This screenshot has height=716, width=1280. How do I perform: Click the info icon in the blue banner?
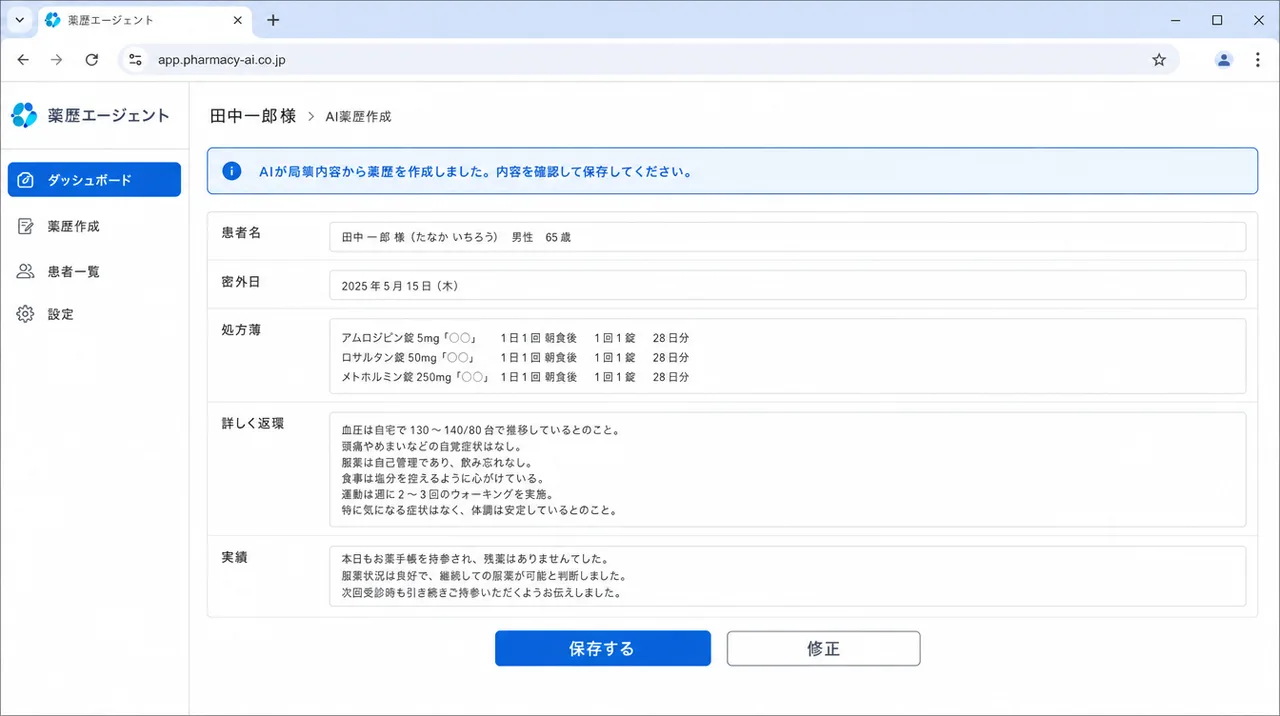click(x=231, y=171)
